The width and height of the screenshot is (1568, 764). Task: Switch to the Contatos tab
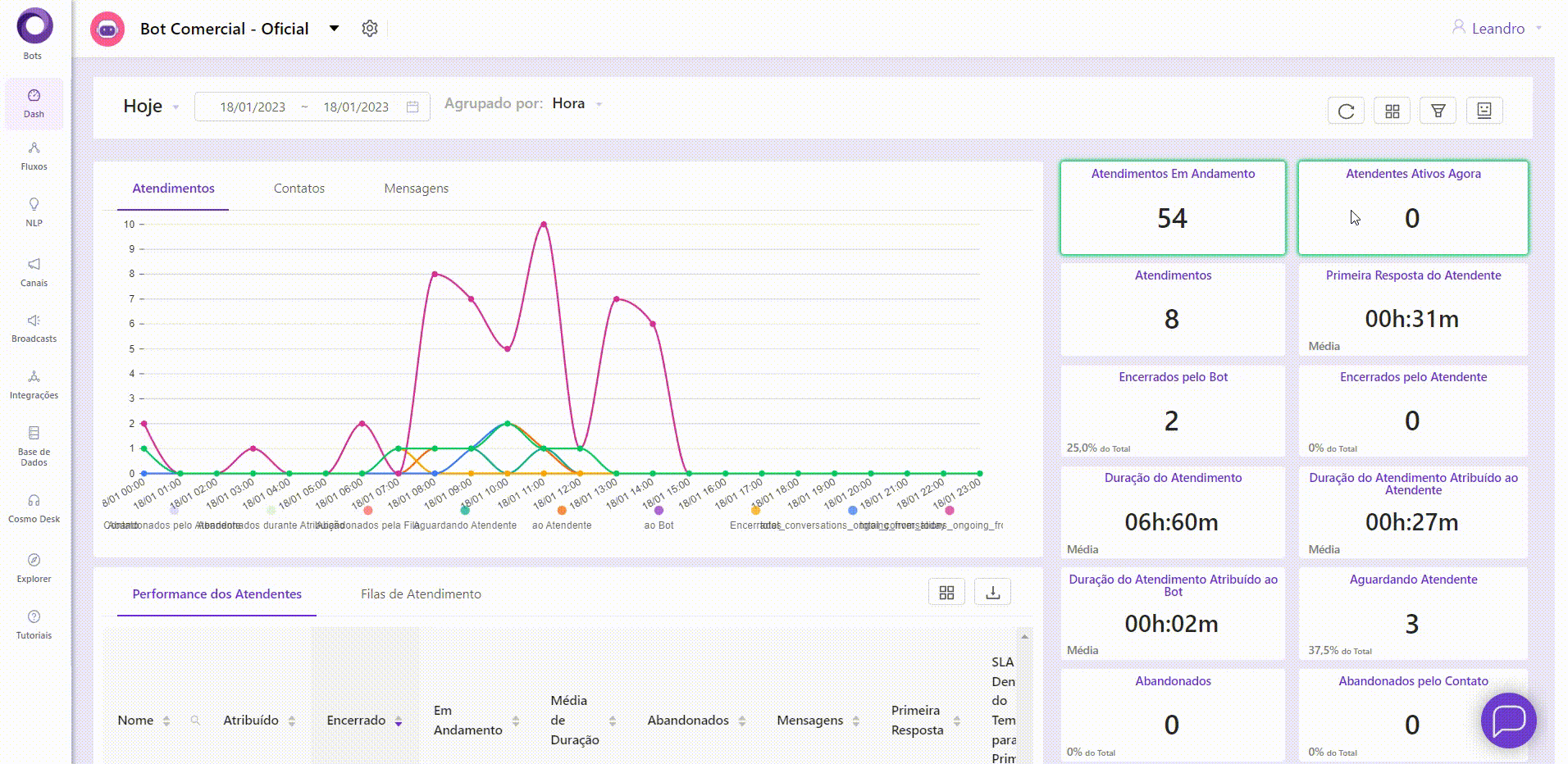(x=299, y=189)
